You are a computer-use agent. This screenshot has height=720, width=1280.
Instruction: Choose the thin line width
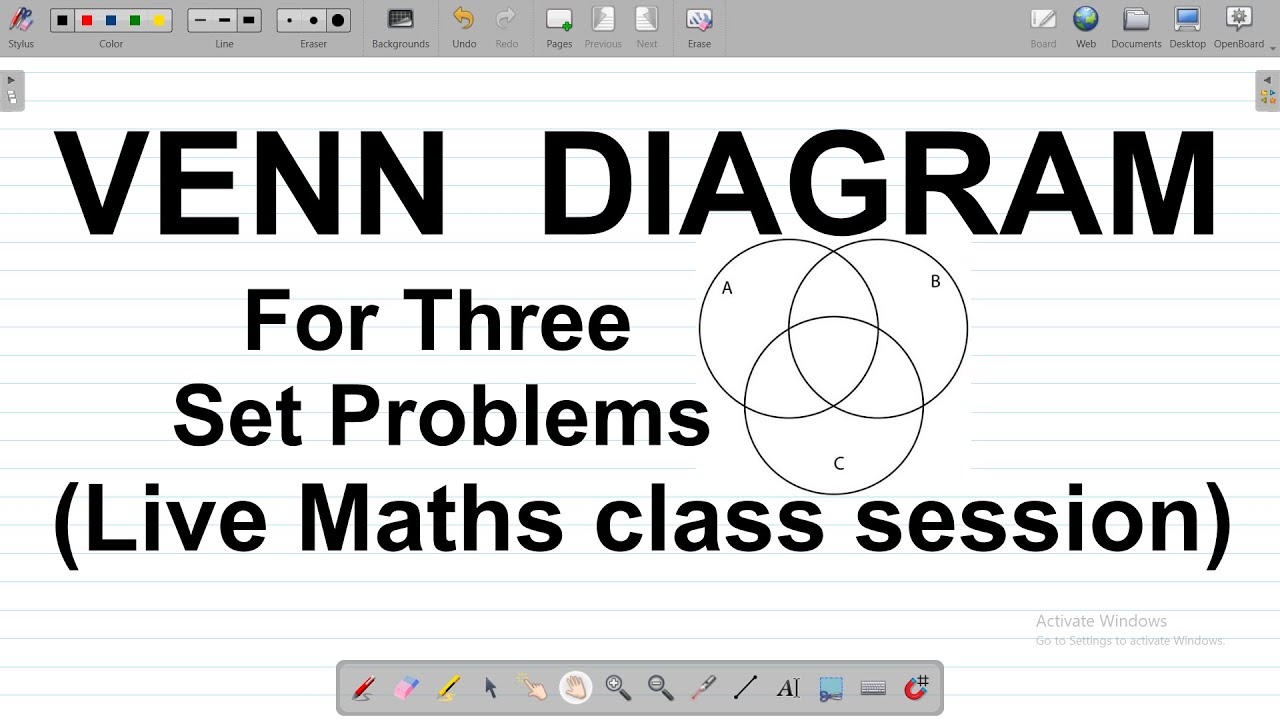point(200,20)
